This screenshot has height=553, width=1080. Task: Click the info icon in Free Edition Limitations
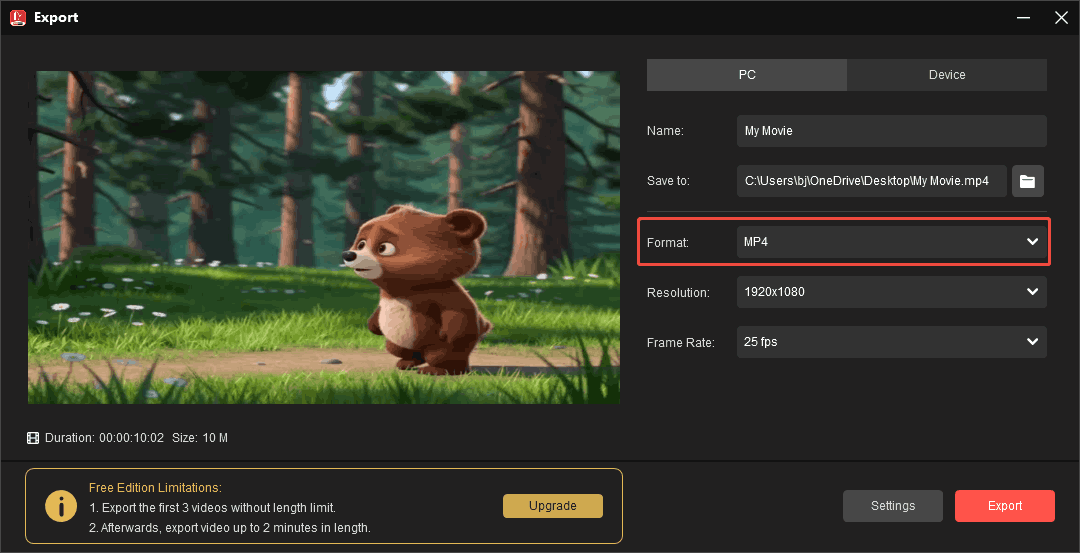(x=61, y=506)
